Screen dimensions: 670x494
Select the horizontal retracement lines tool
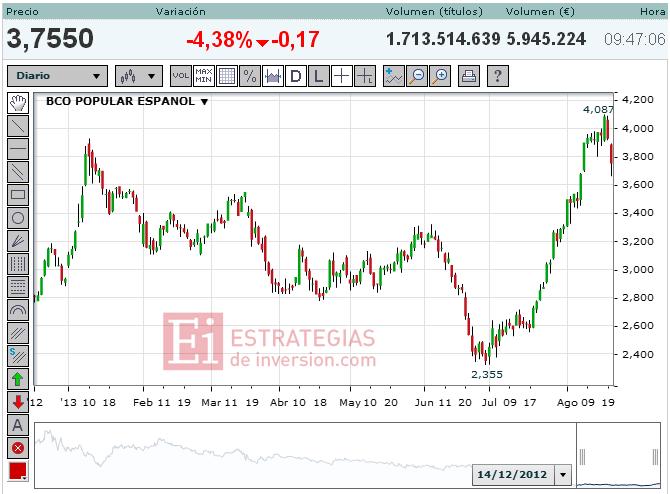pyautogui.click(x=18, y=287)
